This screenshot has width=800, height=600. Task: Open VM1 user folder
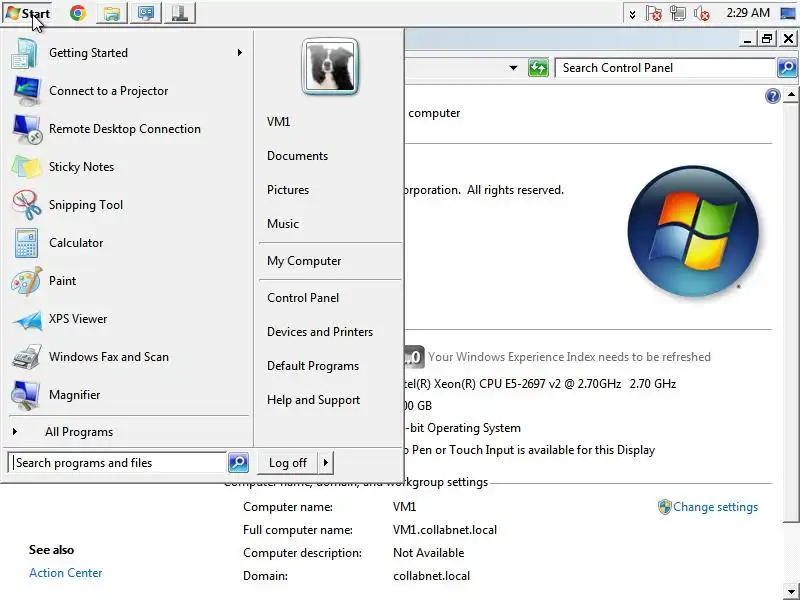279,122
